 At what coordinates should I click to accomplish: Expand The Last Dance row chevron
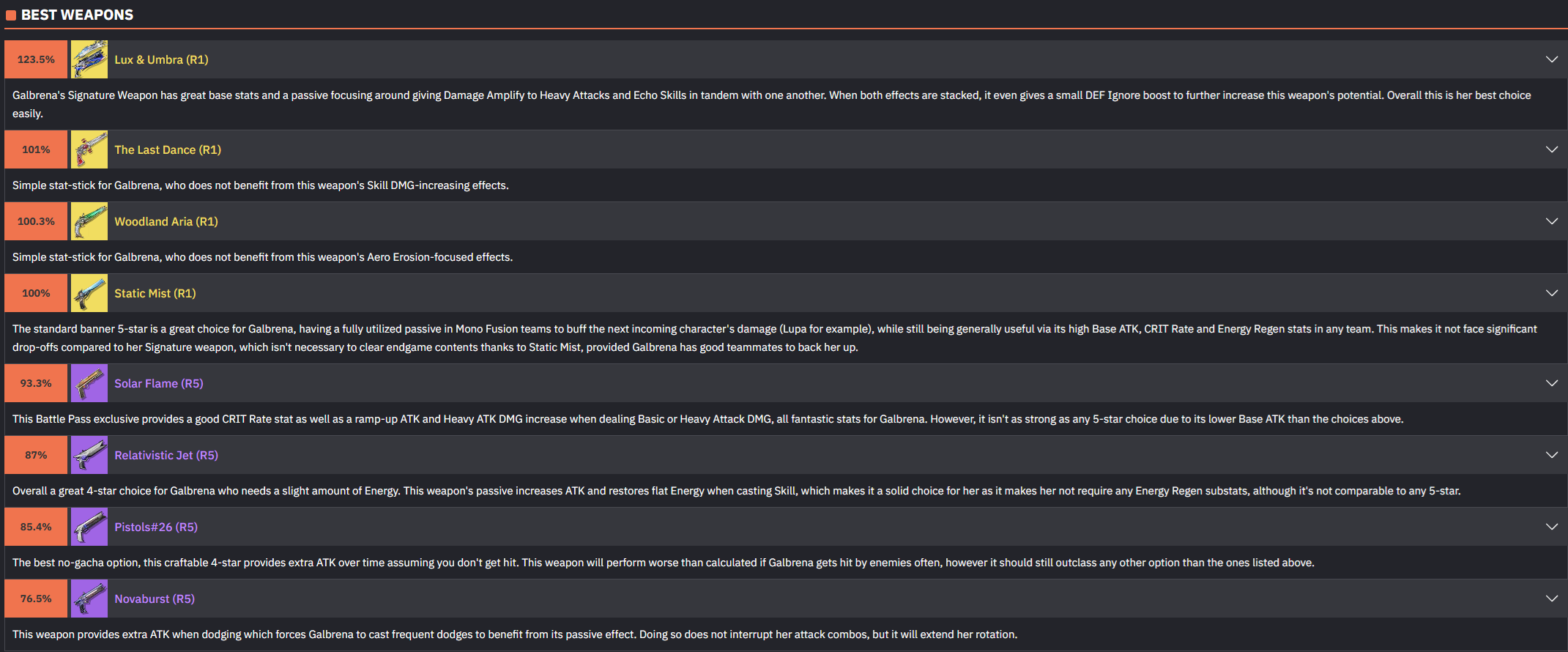[1551, 149]
